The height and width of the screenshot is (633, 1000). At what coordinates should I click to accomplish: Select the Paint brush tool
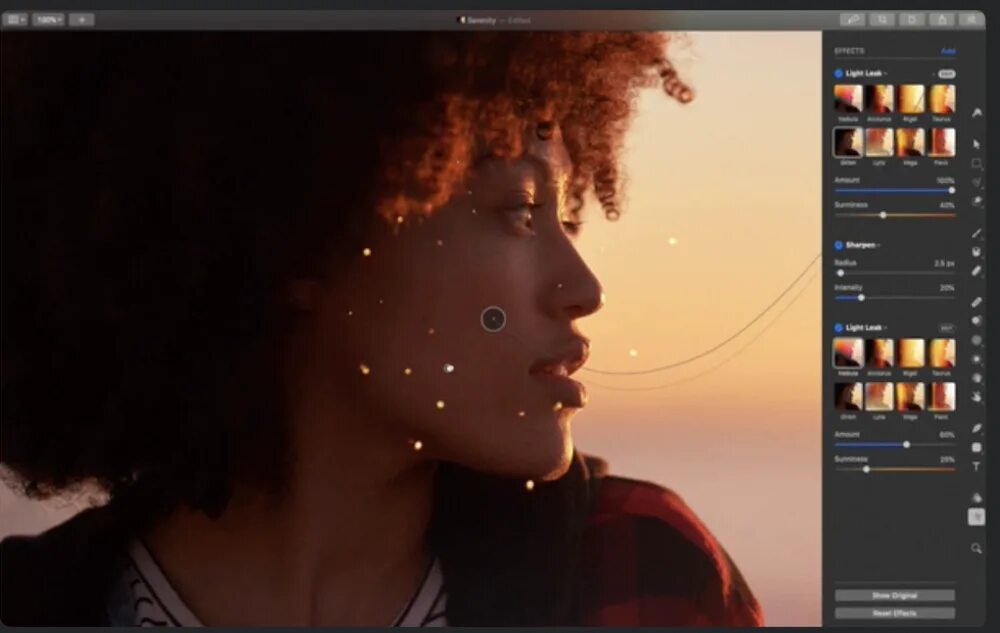[x=976, y=233]
